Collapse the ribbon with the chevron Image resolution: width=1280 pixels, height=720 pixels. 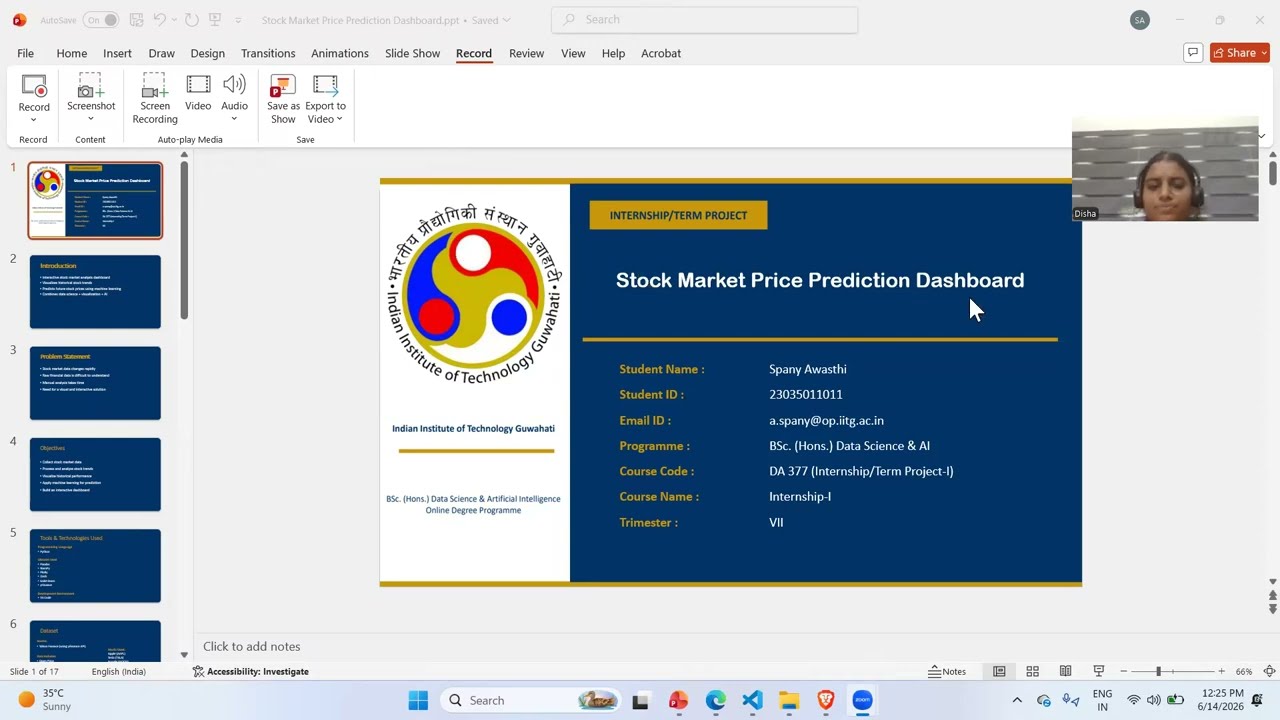[1261, 136]
